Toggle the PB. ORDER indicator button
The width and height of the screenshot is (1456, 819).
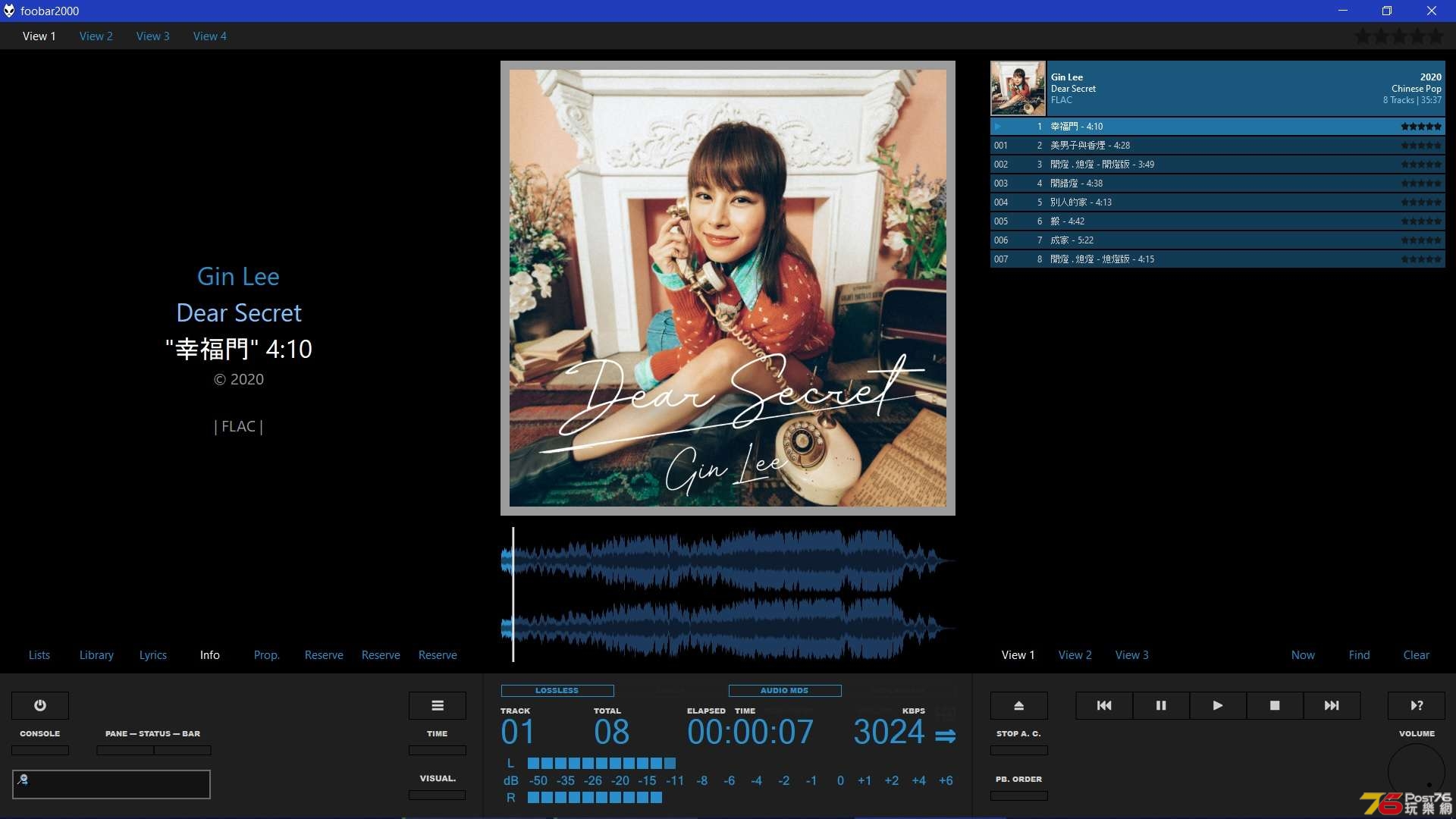click(x=1019, y=795)
